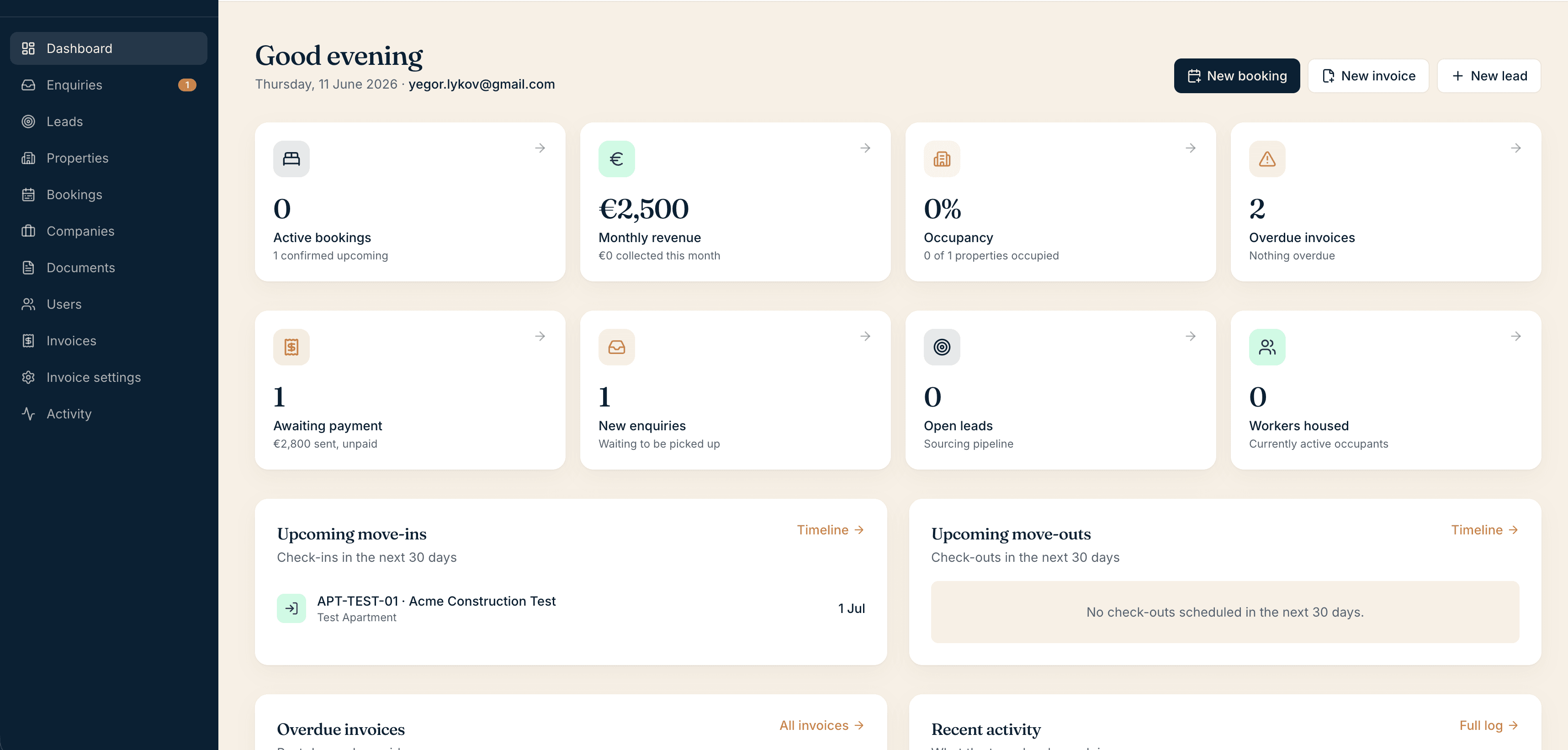The width and height of the screenshot is (1568, 750).
Task: Click the 'No check-outs scheduled' notice
Action: (1225, 612)
